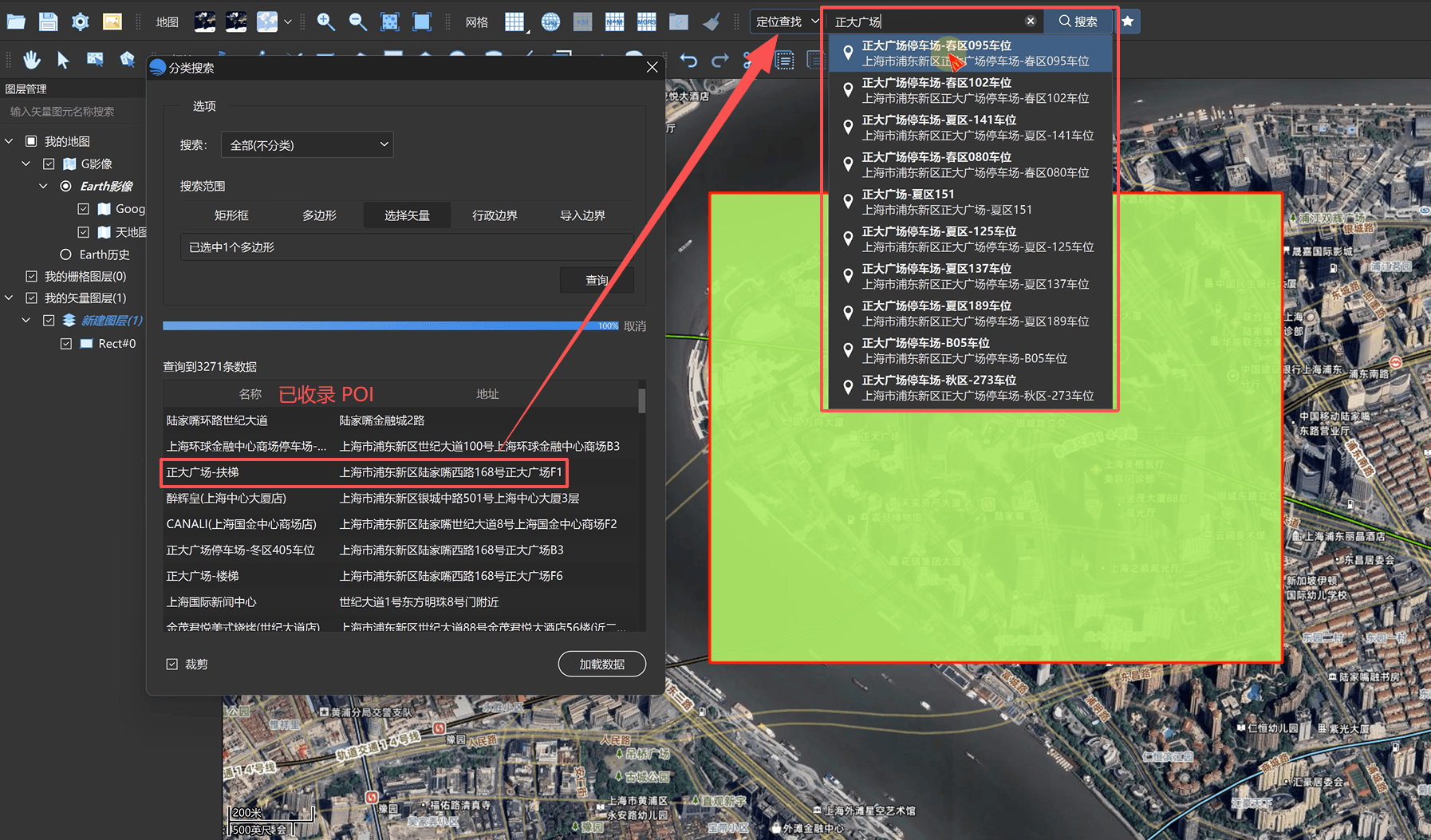Select the Earth历史 radio button

66,254
